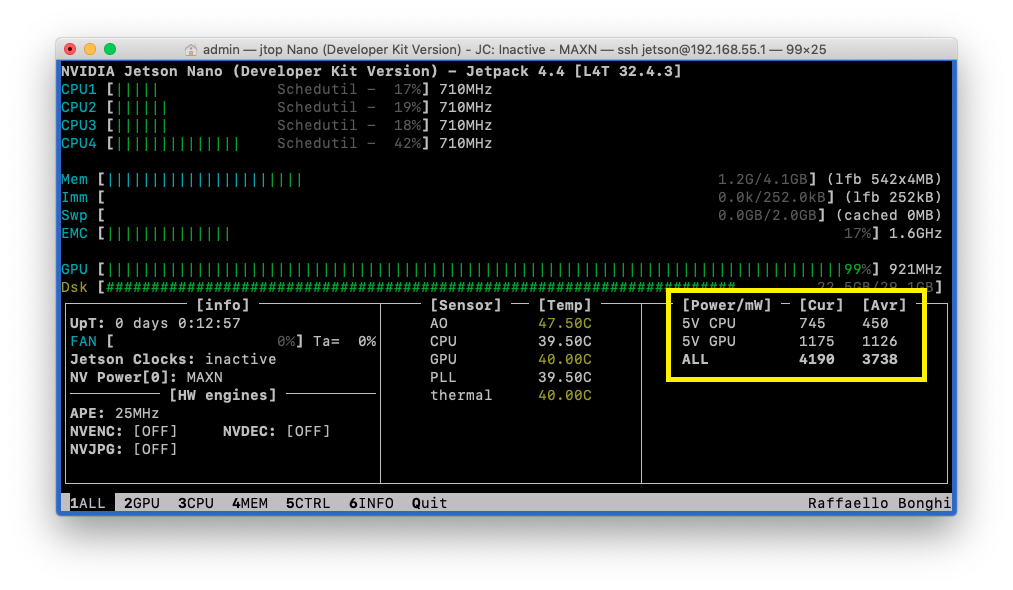Viewport: 1013px width, 590px height.
Task: Click the yellow minimize window button
Action: [x=90, y=49]
